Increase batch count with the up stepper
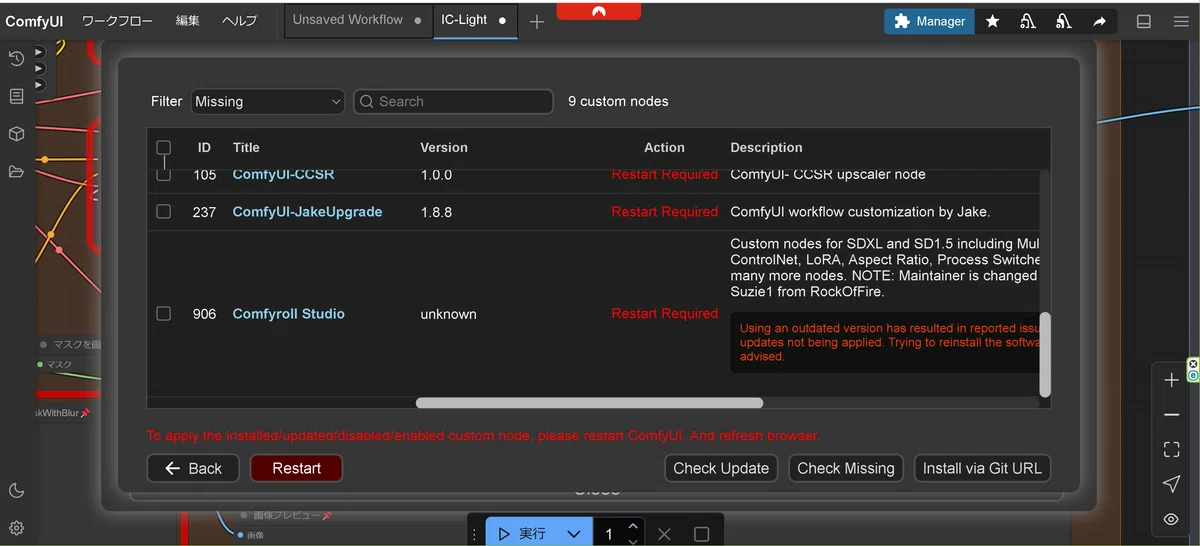The width and height of the screenshot is (1200, 546). [633, 526]
